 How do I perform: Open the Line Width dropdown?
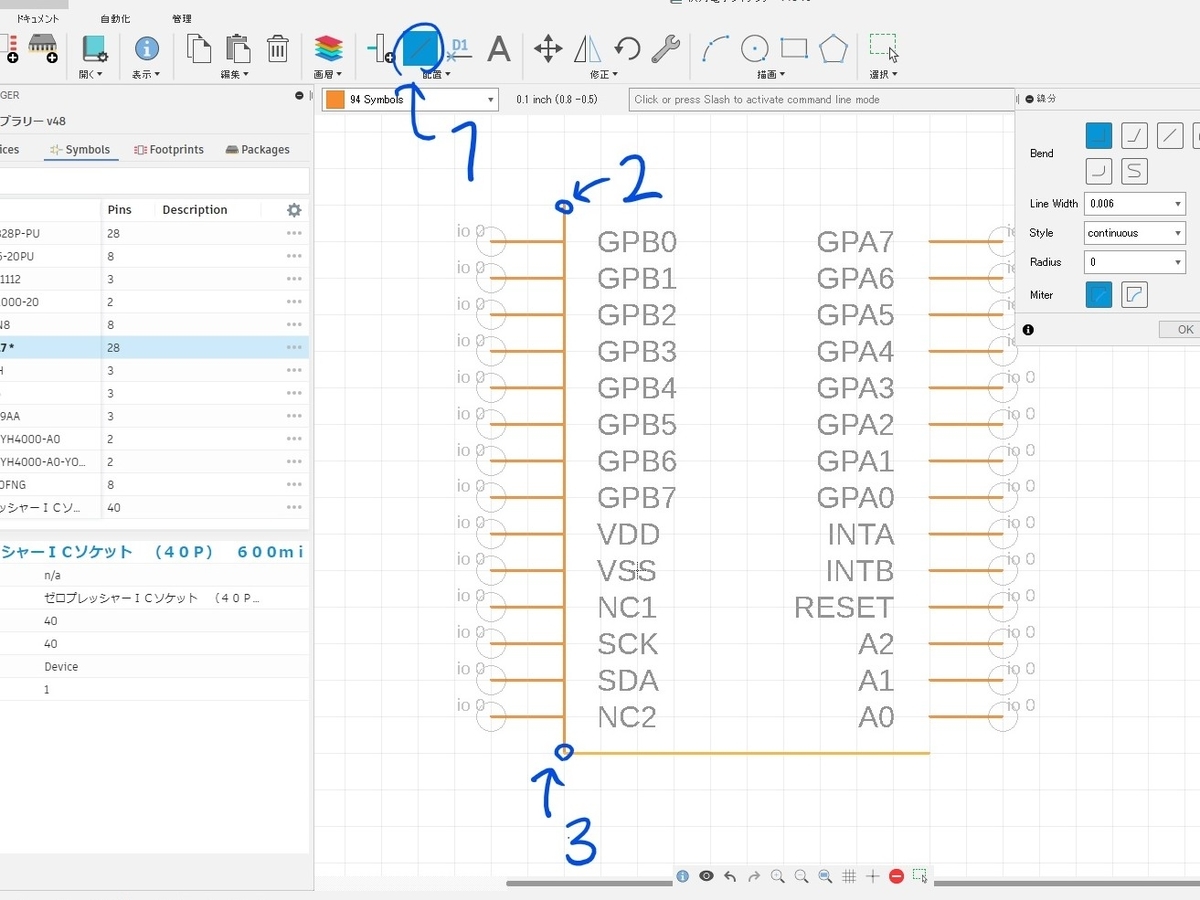click(x=1135, y=203)
